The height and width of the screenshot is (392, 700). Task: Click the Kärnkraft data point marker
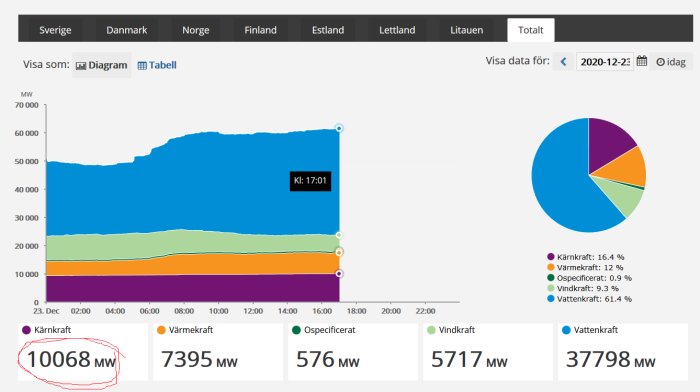[x=339, y=273]
